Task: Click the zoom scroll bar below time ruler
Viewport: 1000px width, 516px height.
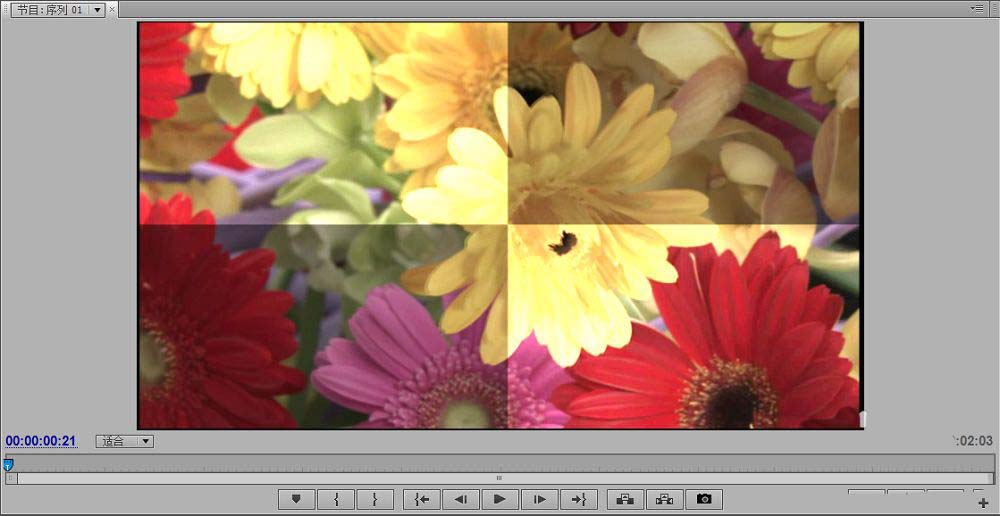Action: [x=500, y=478]
